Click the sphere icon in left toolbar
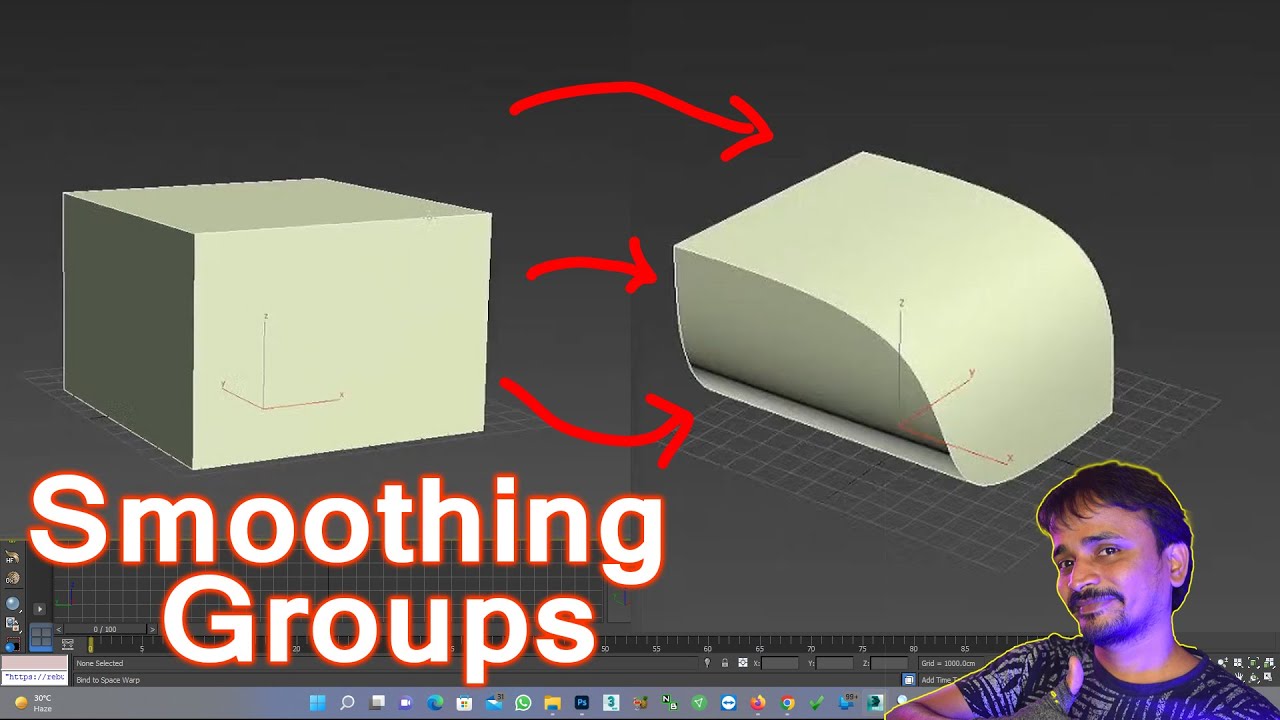This screenshot has width=1280, height=720. [12, 603]
